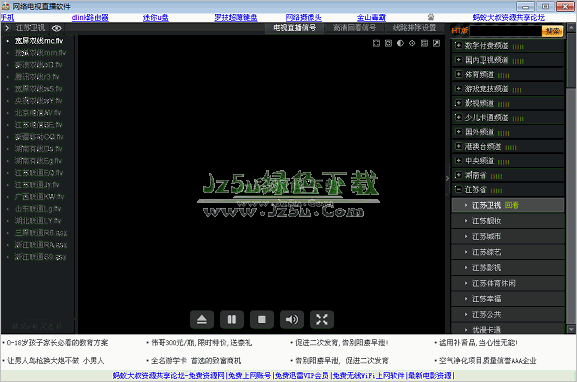Image resolution: width=577 pixels, height=382 pixels.
Task: Click the eject/open file playback button
Action: [202, 319]
